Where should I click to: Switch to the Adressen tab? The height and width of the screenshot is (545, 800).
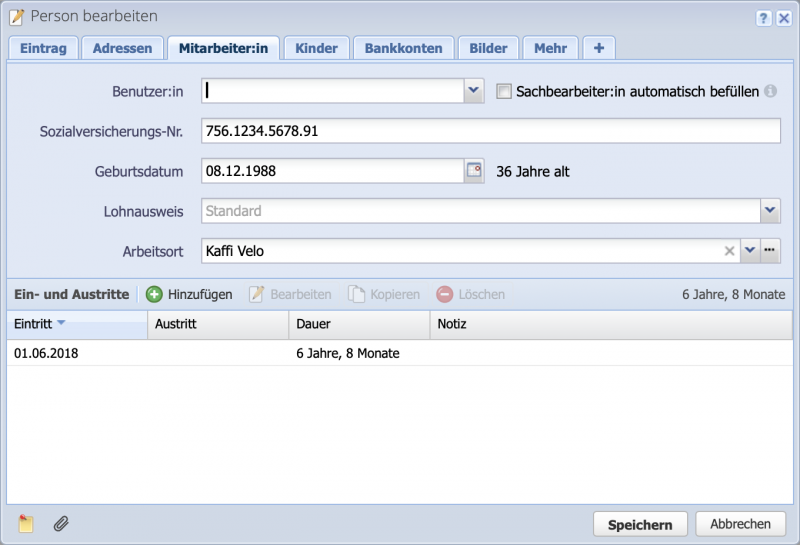pos(122,48)
